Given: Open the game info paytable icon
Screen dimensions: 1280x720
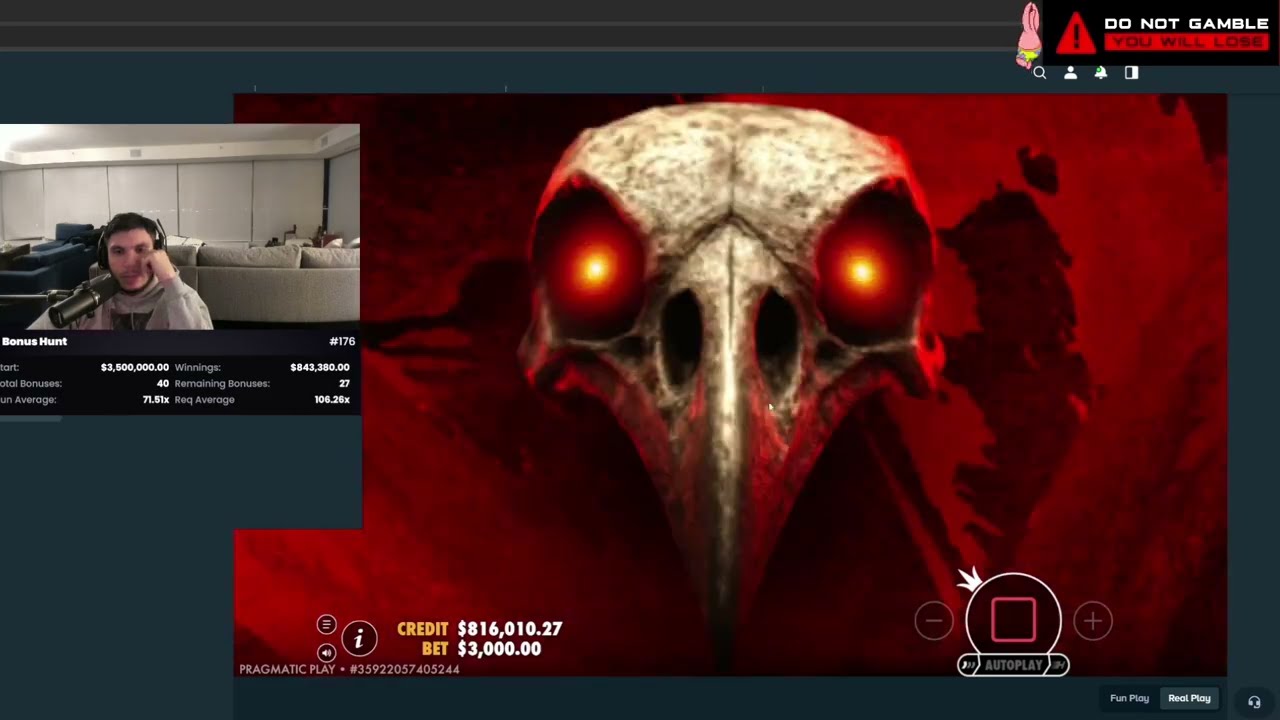Looking at the screenshot, I should pos(359,638).
